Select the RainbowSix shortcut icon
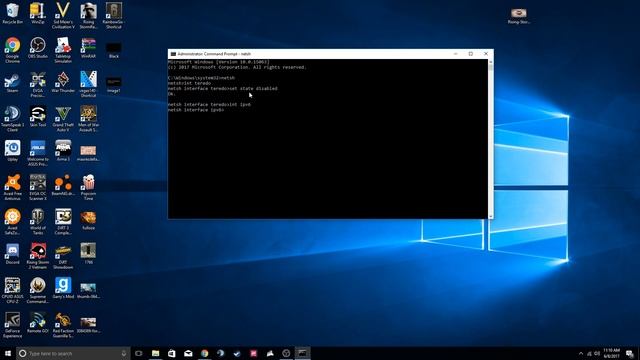Viewport: 640px width, 360px height. pyautogui.click(x=113, y=16)
